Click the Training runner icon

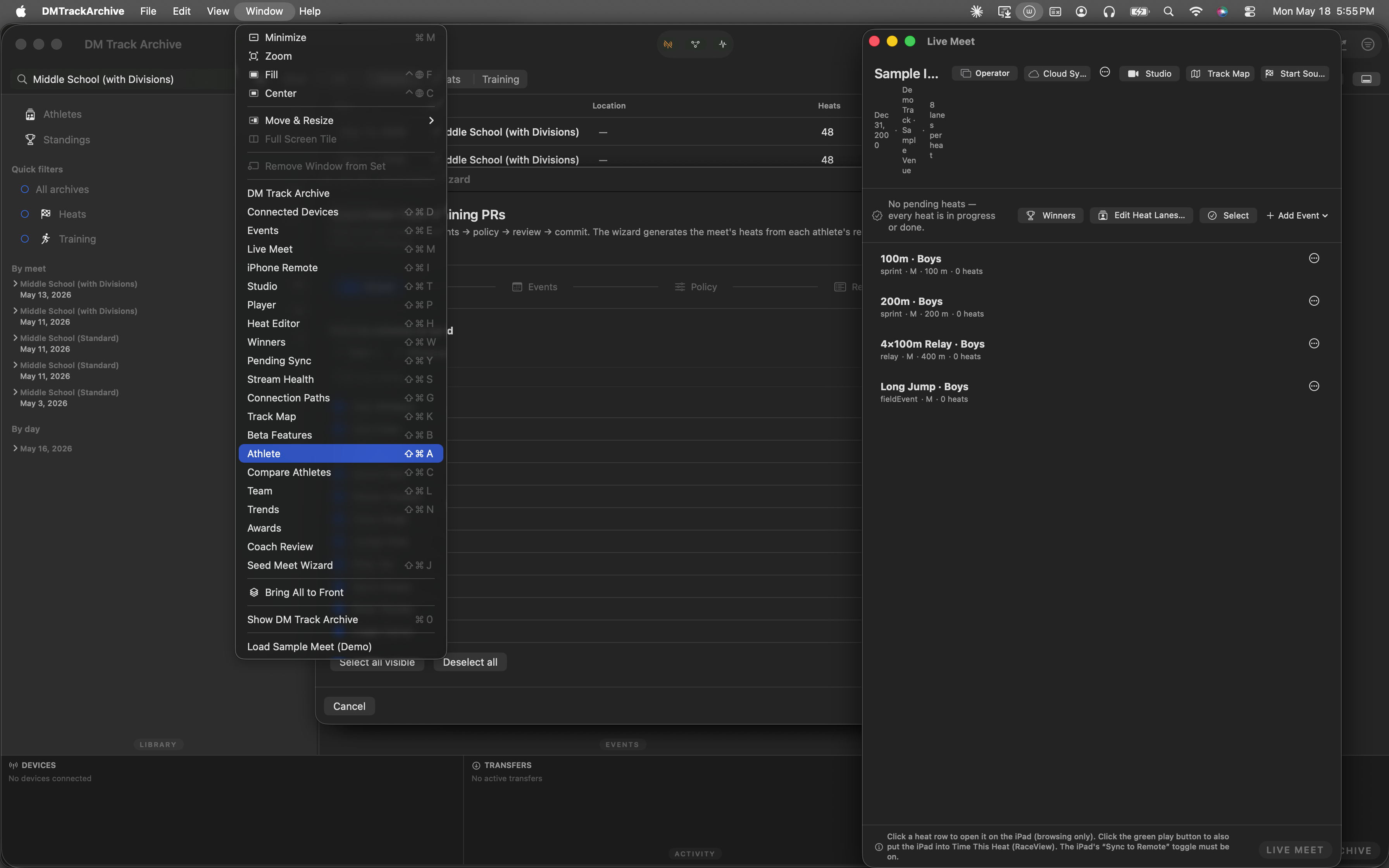46,239
